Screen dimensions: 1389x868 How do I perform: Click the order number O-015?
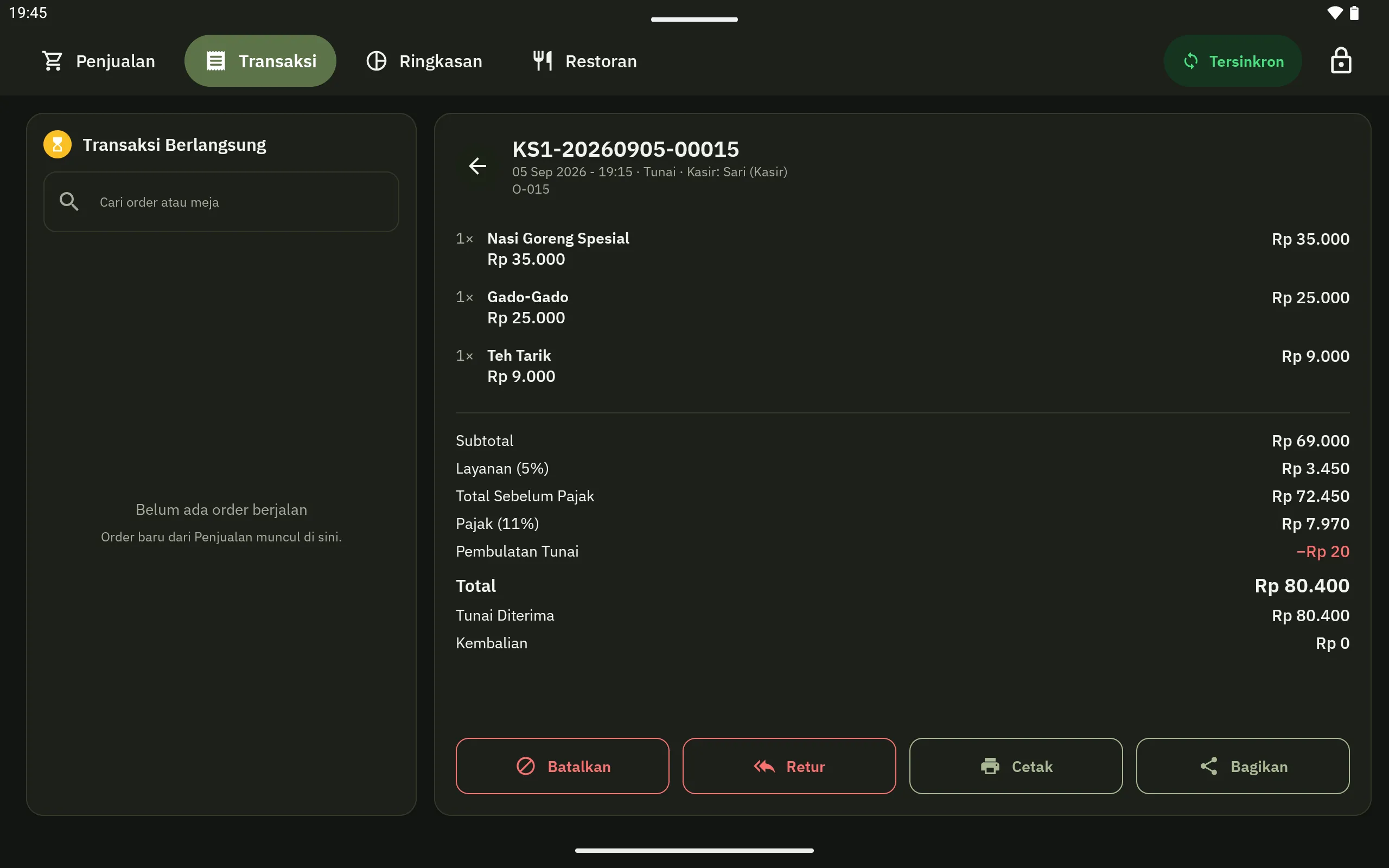(x=531, y=189)
